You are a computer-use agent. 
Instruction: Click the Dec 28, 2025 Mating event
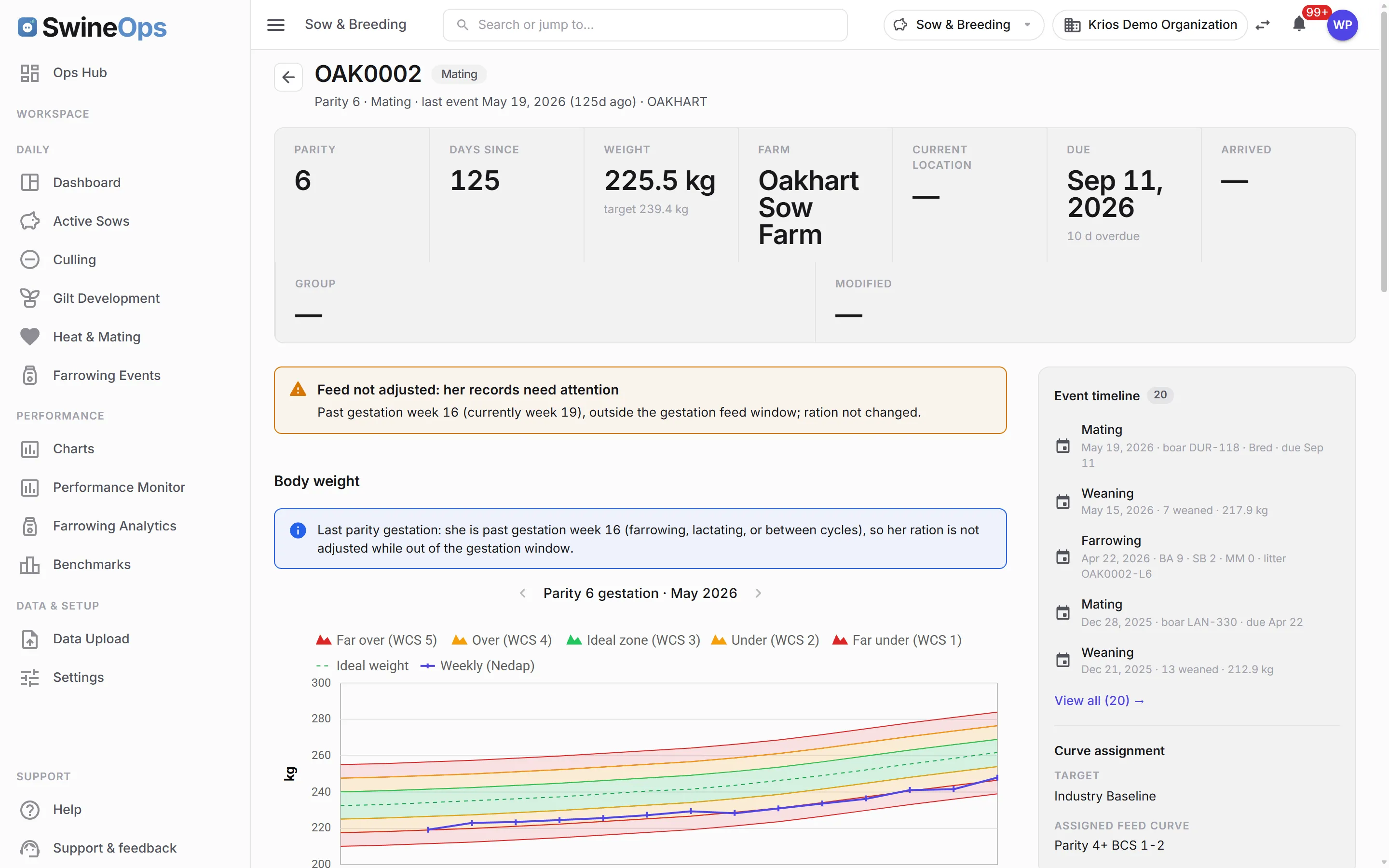tap(1197, 612)
